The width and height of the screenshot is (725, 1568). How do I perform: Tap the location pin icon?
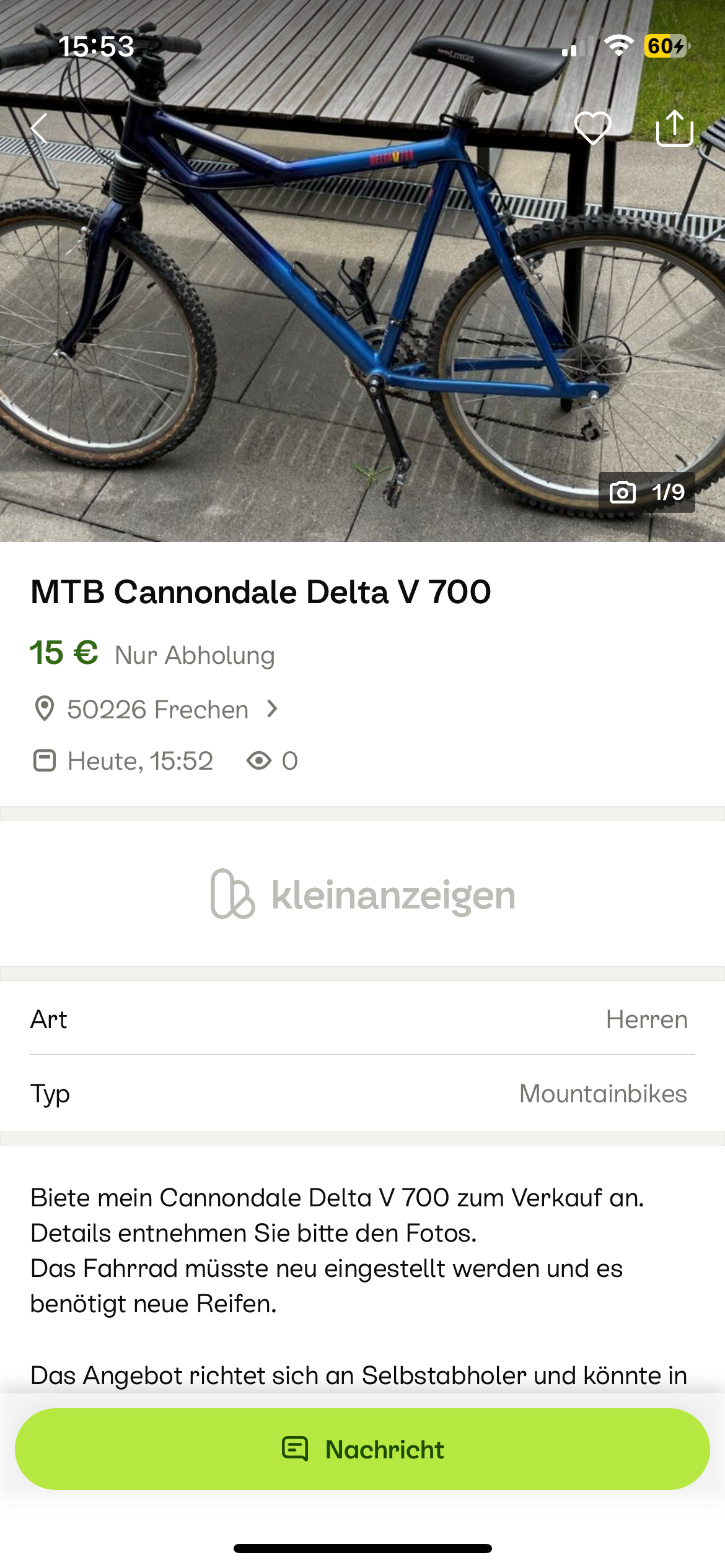coord(44,709)
